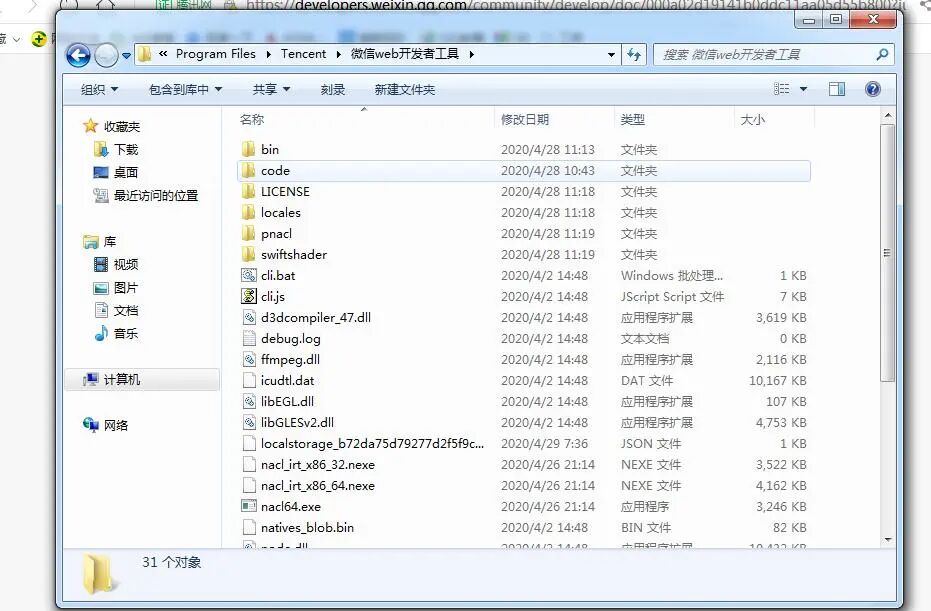Select the nacl64.exe application icon
Screen dimensions: 931x611
[x=248, y=506]
